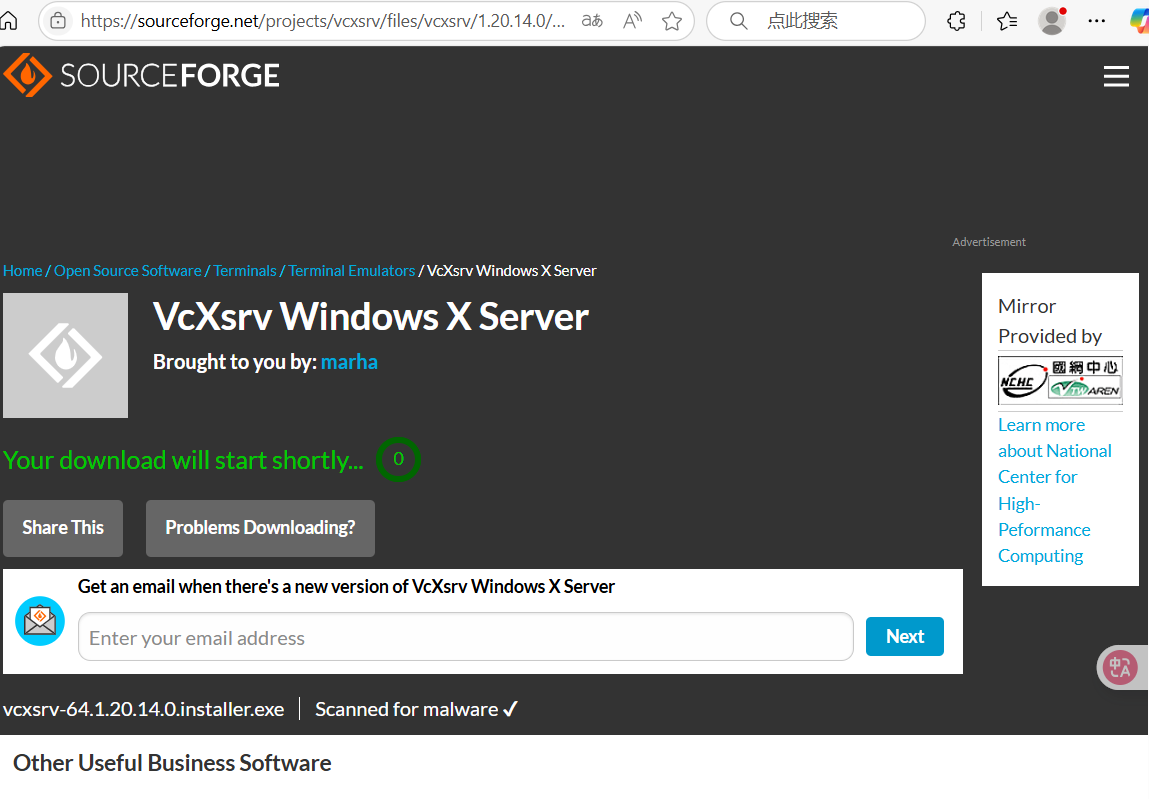Image resolution: width=1149 pixels, height=799 pixels.
Task: Start Read aloud for this page
Action: [x=632, y=20]
